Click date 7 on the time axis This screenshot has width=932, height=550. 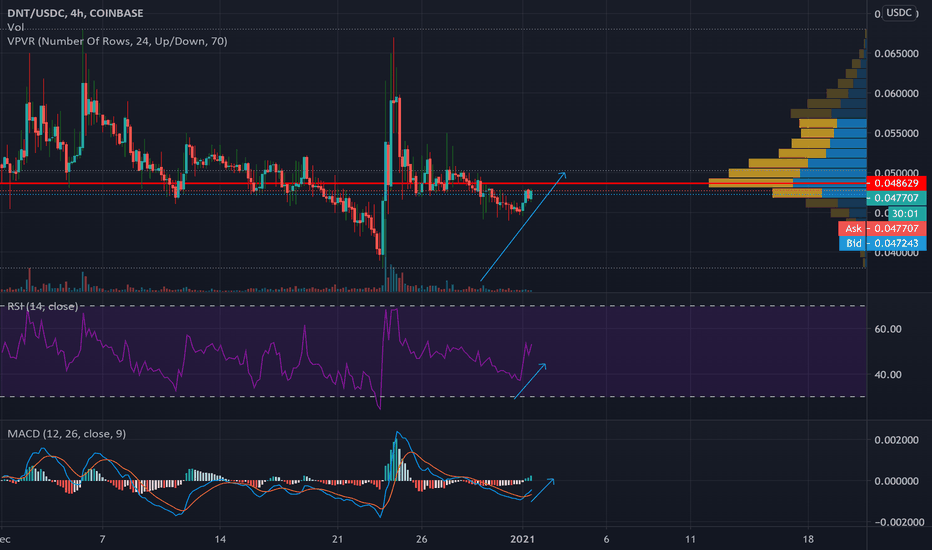(x=102, y=539)
